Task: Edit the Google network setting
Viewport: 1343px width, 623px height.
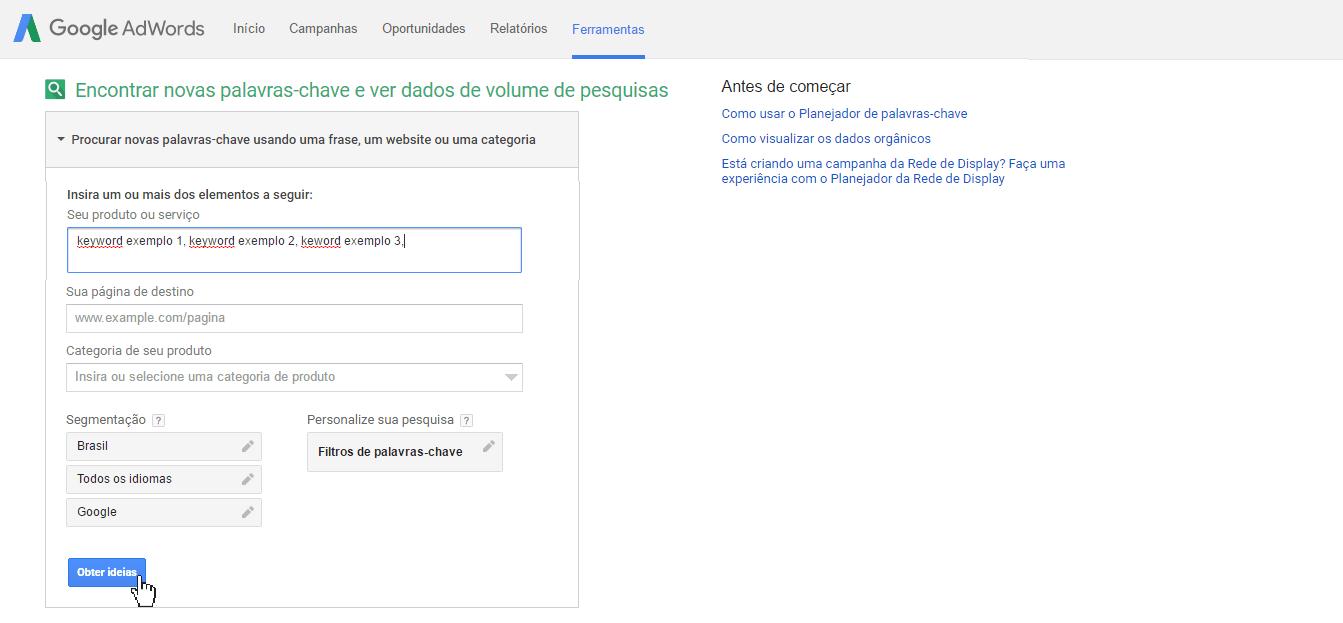Action: (164, 512)
